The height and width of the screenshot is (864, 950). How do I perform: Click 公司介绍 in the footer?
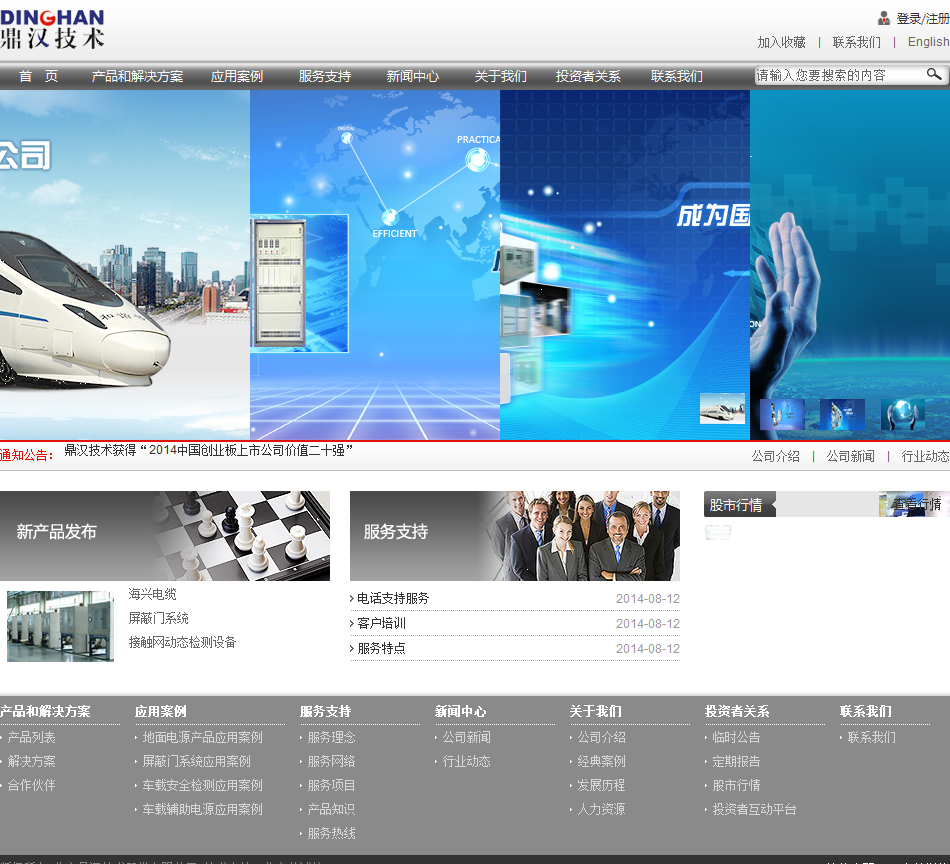(602, 737)
